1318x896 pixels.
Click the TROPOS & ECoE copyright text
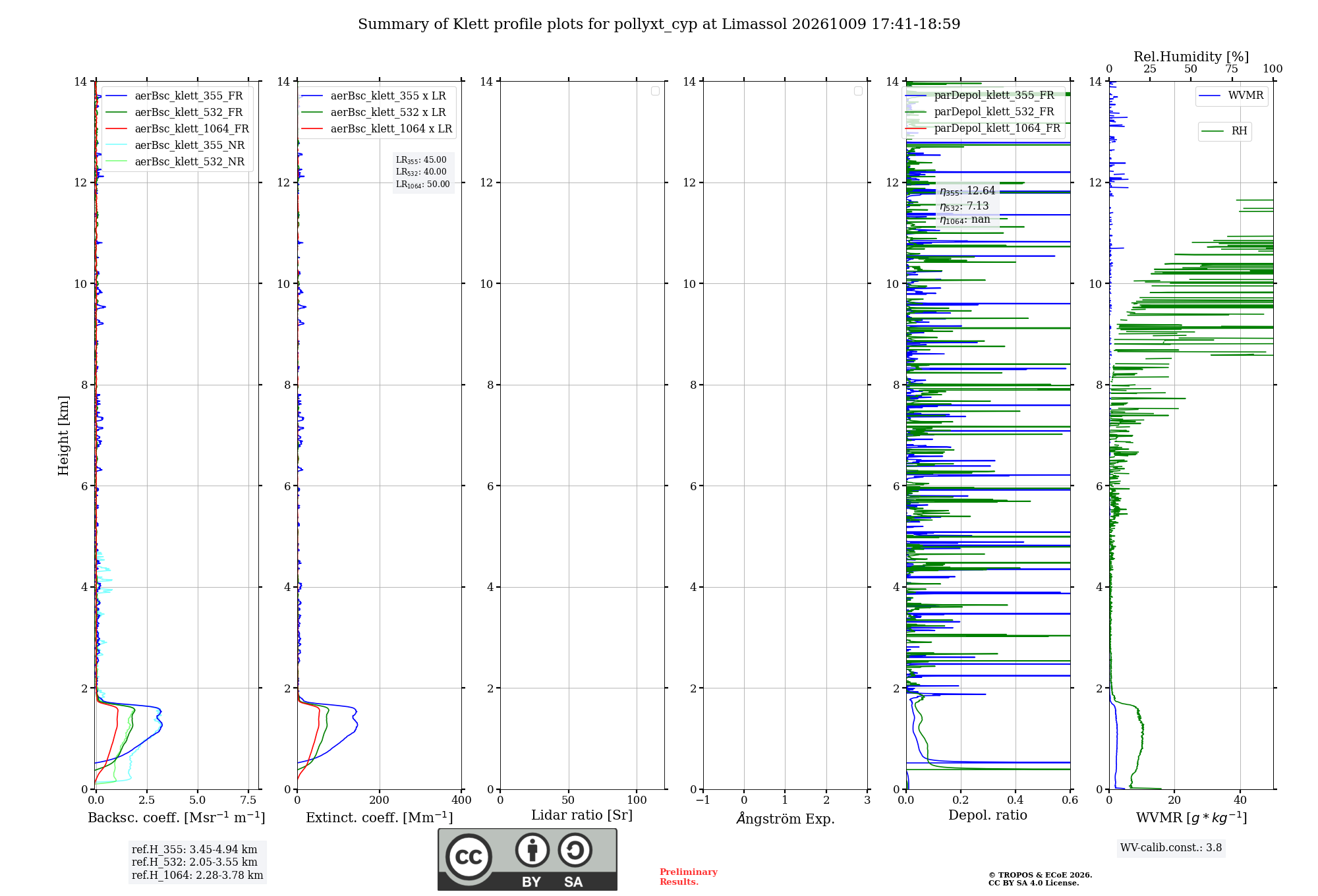(1040, 879)
